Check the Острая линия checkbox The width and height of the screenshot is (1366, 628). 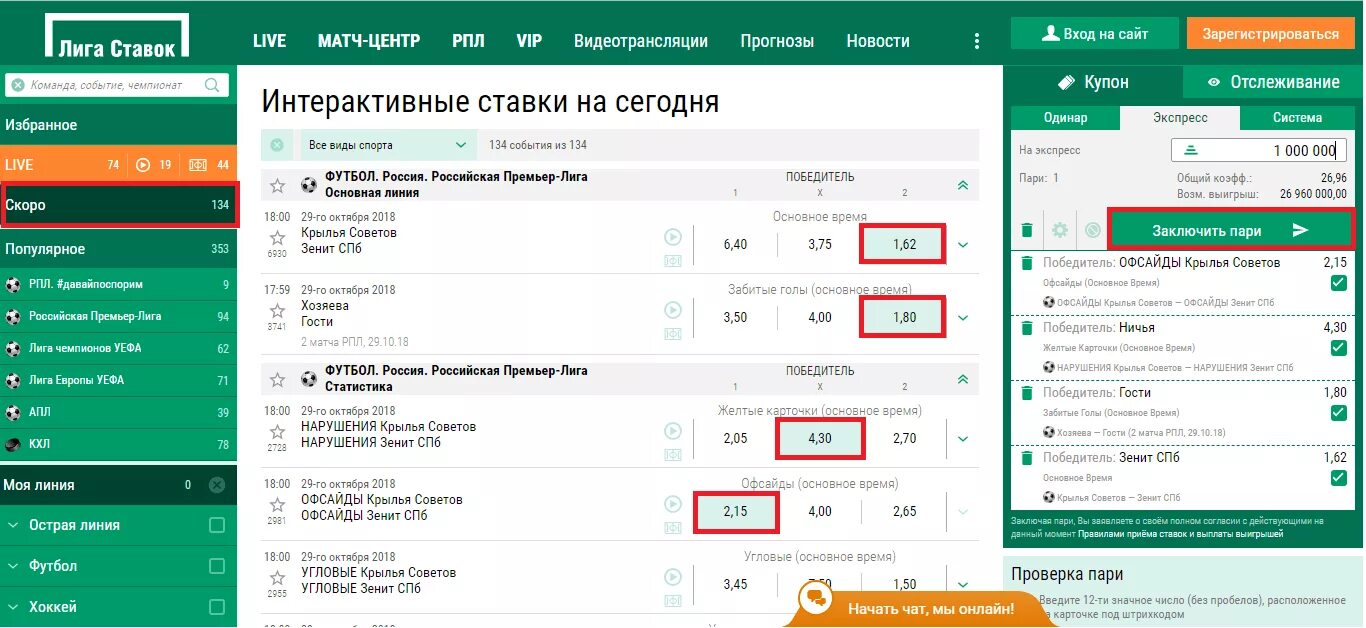click(x=217, y=525)
